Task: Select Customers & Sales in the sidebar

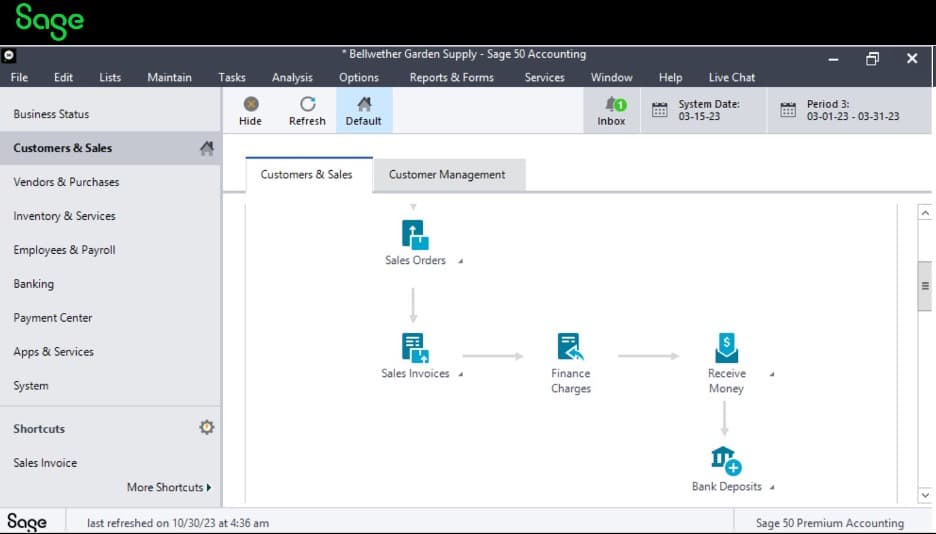Action: point(110,148)
